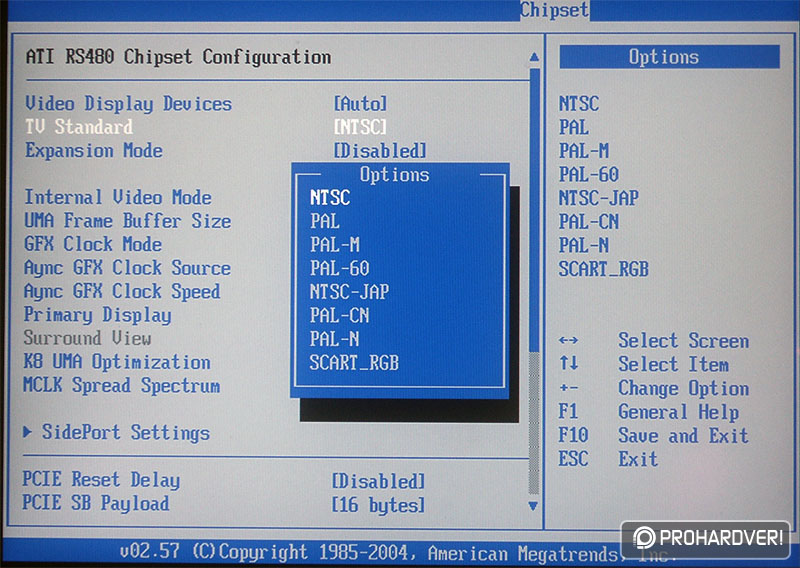Select PAL-N in the Options popup

[x=335, y=338]
